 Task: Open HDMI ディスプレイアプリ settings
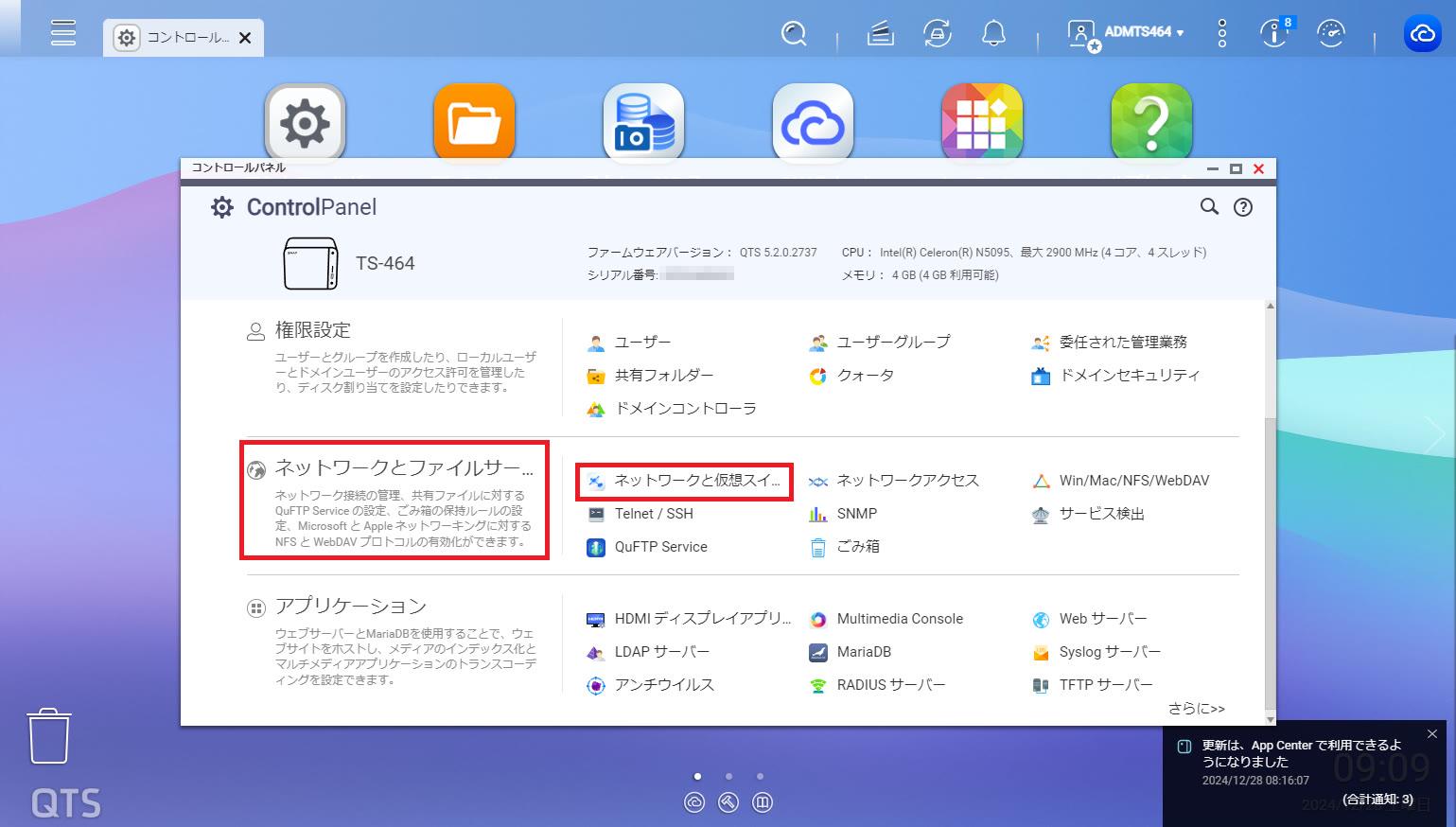pos(689,619)
